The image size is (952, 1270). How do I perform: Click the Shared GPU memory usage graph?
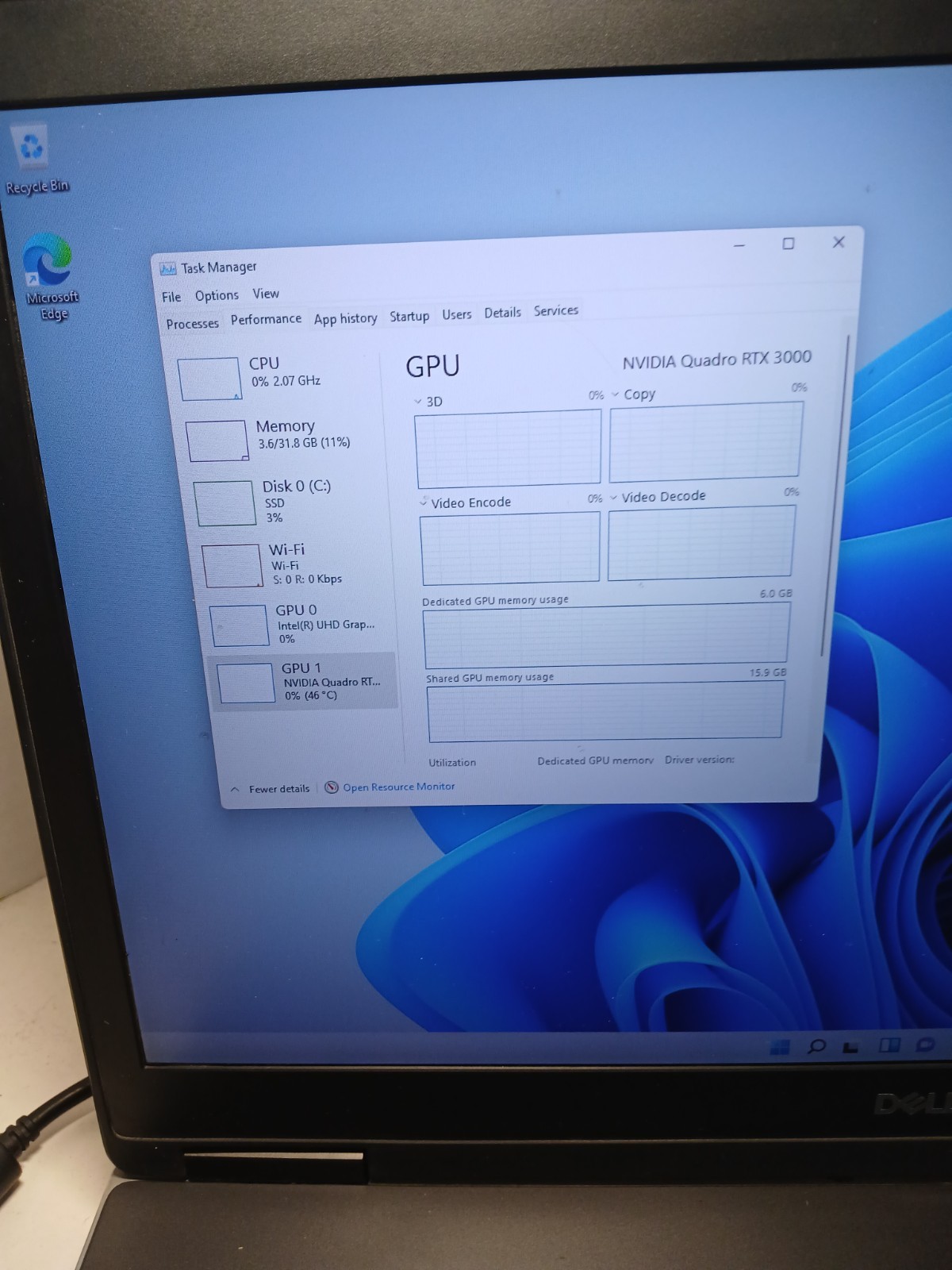605,712
